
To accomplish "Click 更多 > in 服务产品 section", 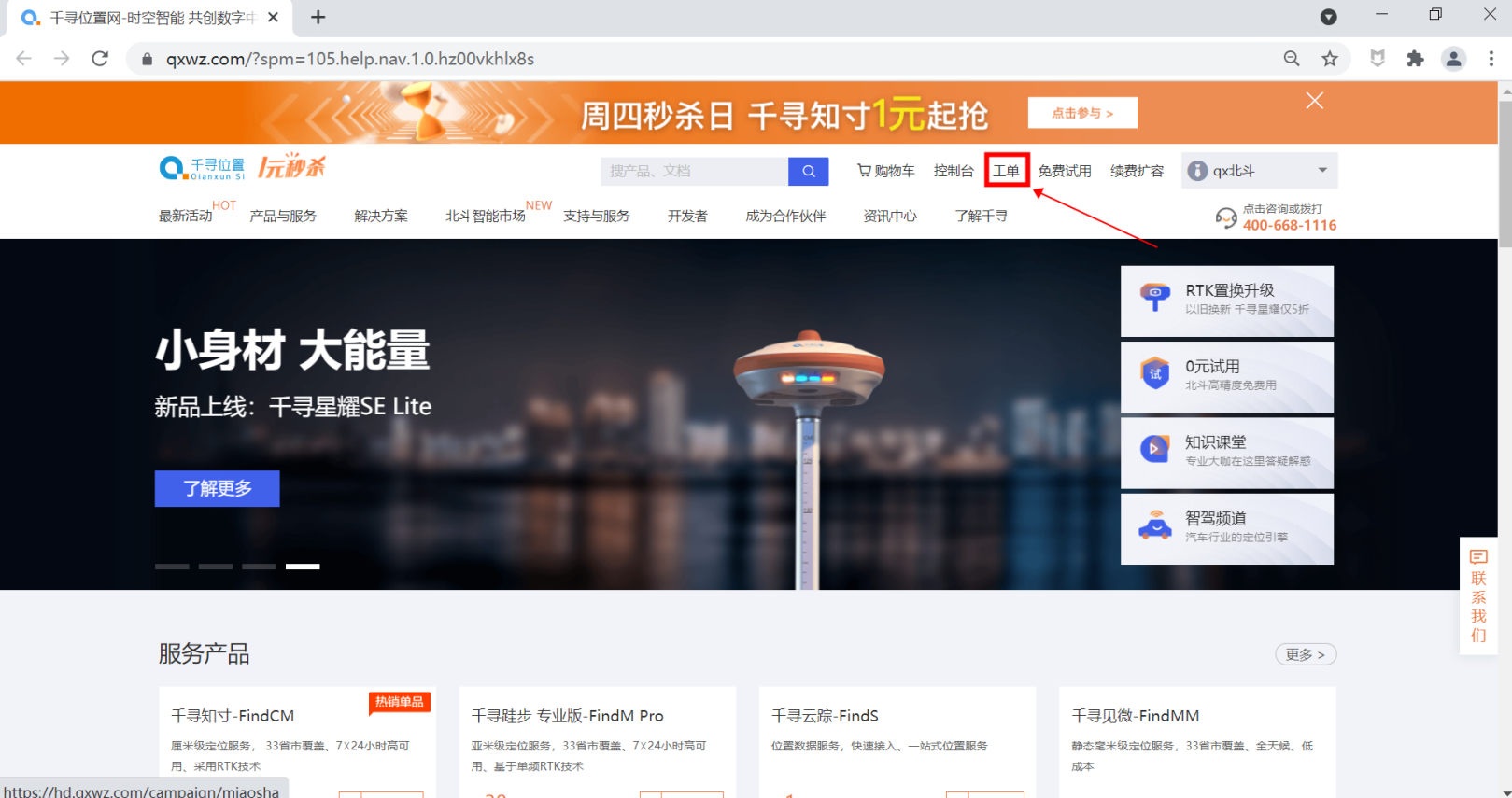I will 1306,654.
